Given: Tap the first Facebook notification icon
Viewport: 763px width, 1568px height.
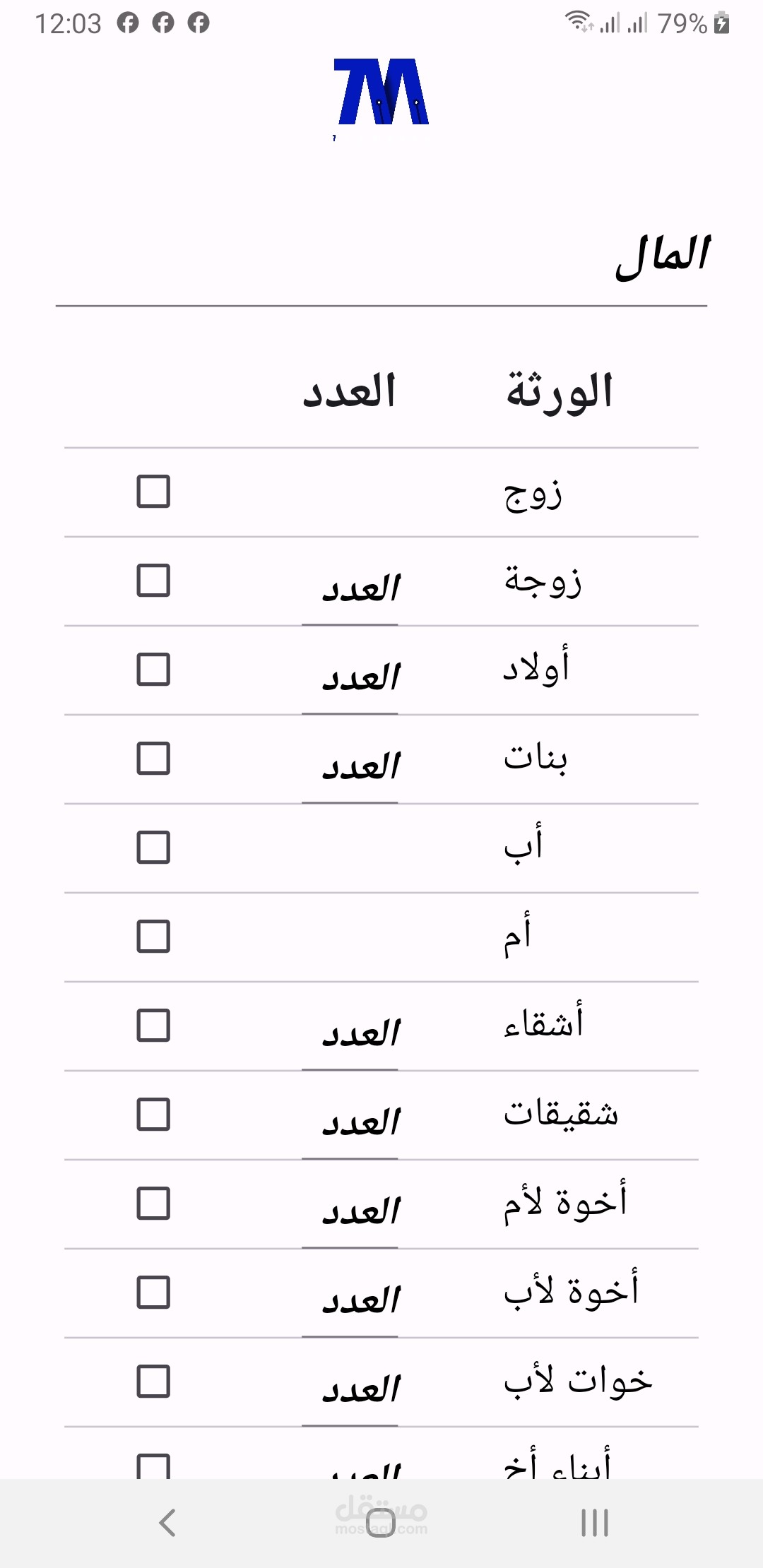Looking at the screenshot, I should [128, 23].
